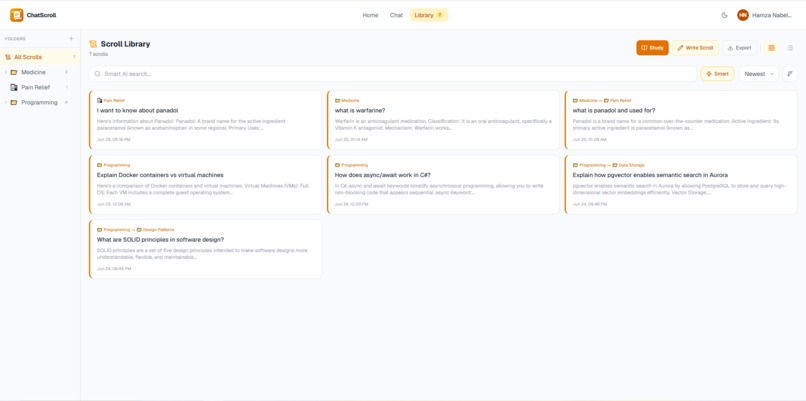806x401 pixels.
Task: Add a new folder with plus icon
Action: [71, 39]
